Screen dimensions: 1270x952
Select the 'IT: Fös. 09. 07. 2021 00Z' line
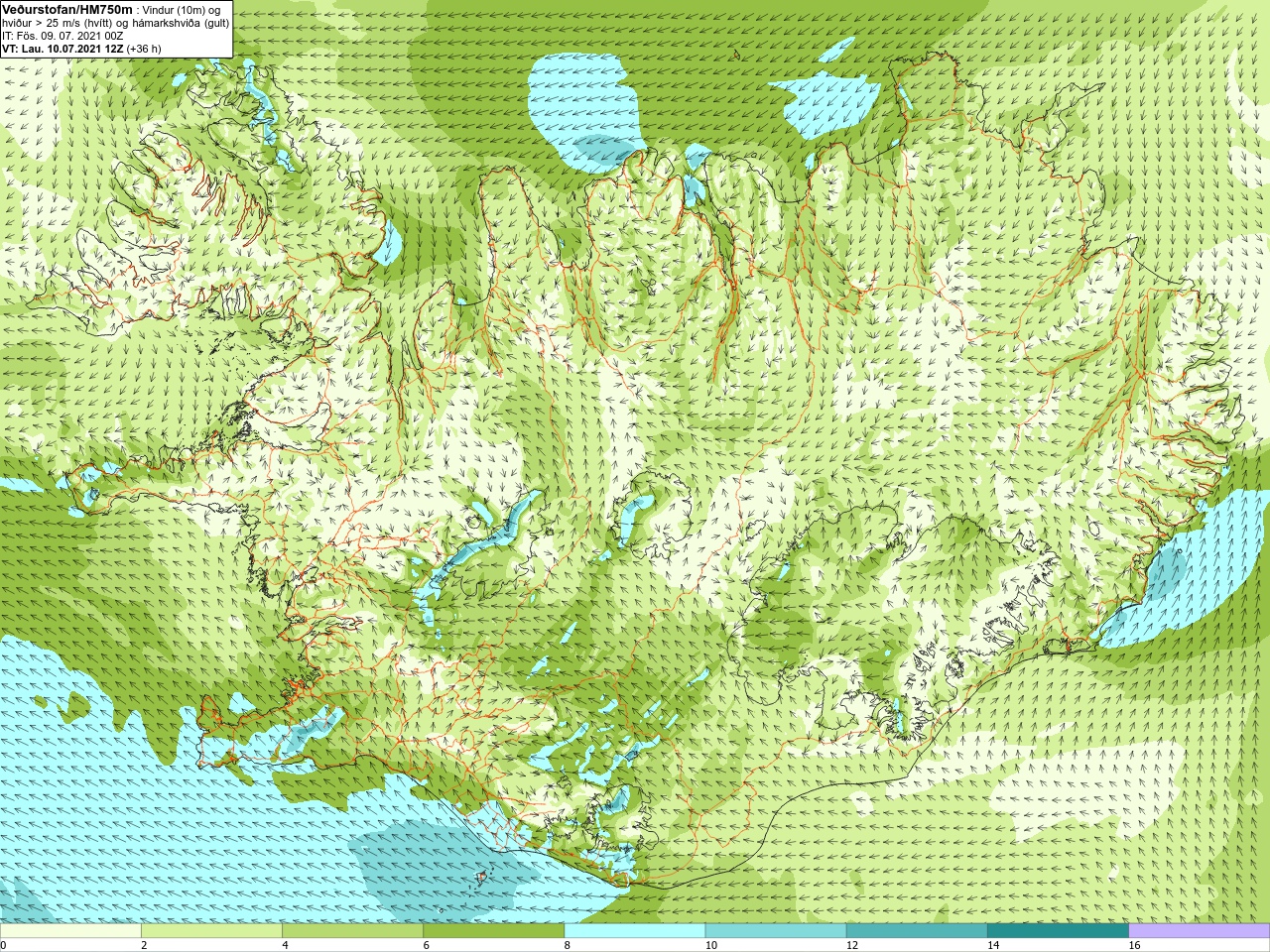pyautogui.click(x=63, y=37)
